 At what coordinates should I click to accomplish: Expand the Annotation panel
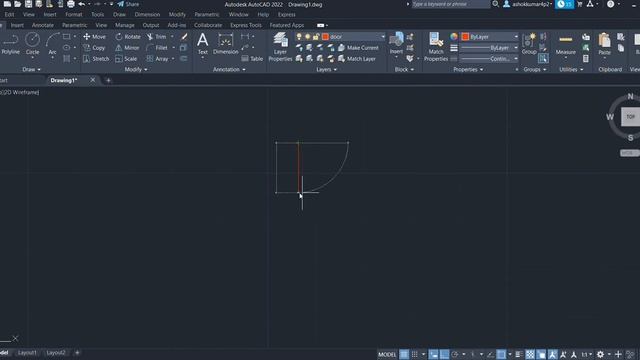click(229, 69)
